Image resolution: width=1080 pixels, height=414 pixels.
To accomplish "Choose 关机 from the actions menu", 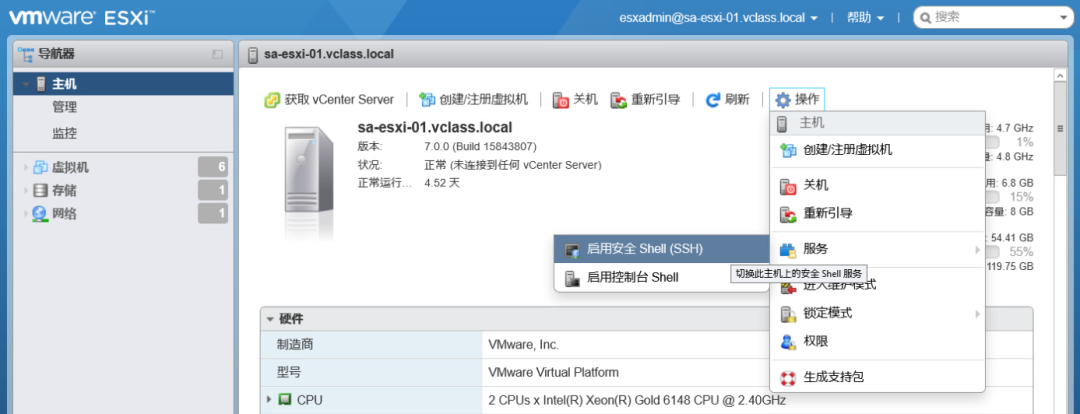I will (x=878, y=185).
